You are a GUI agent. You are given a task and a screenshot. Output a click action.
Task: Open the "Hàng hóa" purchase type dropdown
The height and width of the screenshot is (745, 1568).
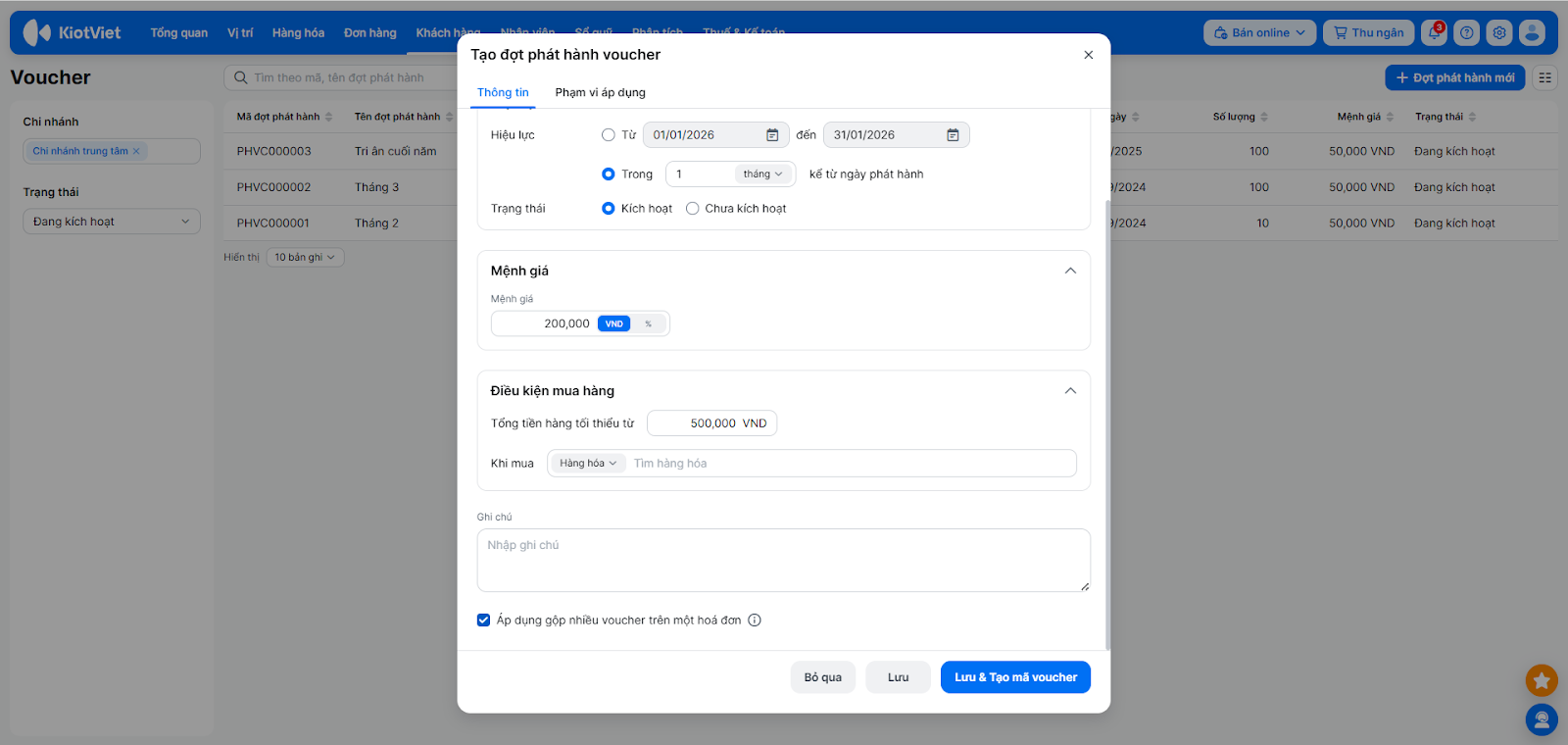[x=588, y=464]
